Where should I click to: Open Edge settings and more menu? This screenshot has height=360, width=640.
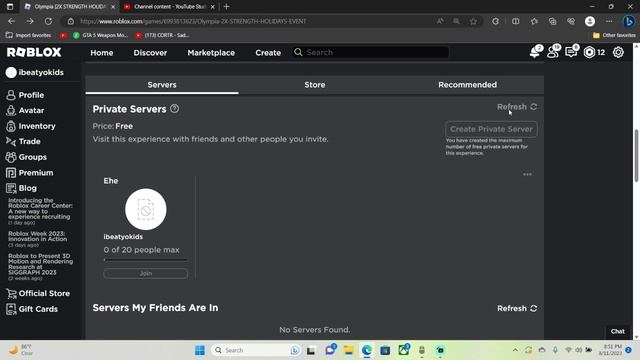pyautogui.click(x=609, y=21)
